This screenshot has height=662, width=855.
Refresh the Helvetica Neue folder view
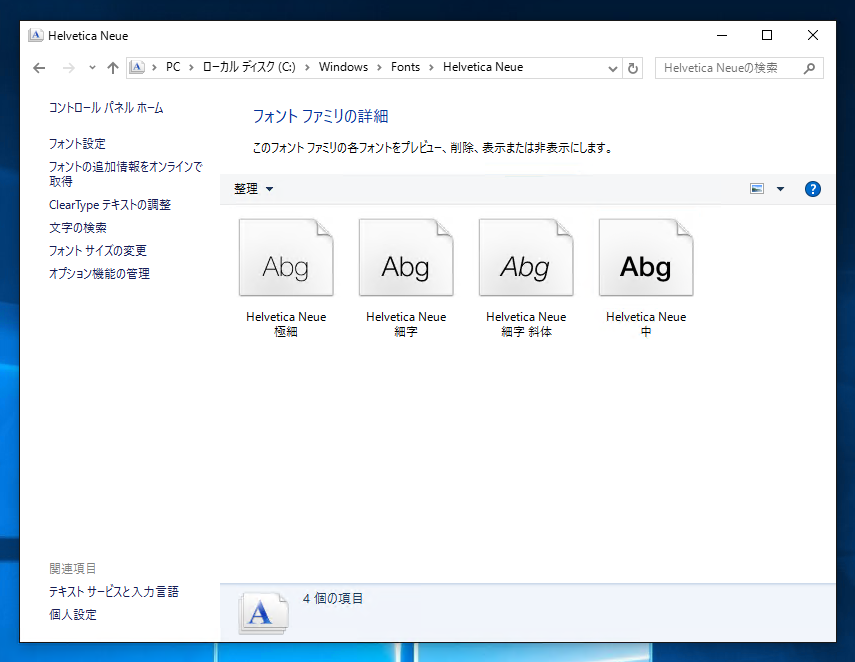(x=633, y=68)
